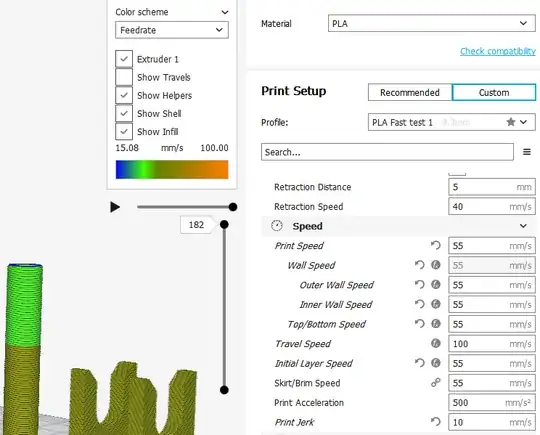
Task: Click the layer number 182 box
Action: tap(196, 225)
